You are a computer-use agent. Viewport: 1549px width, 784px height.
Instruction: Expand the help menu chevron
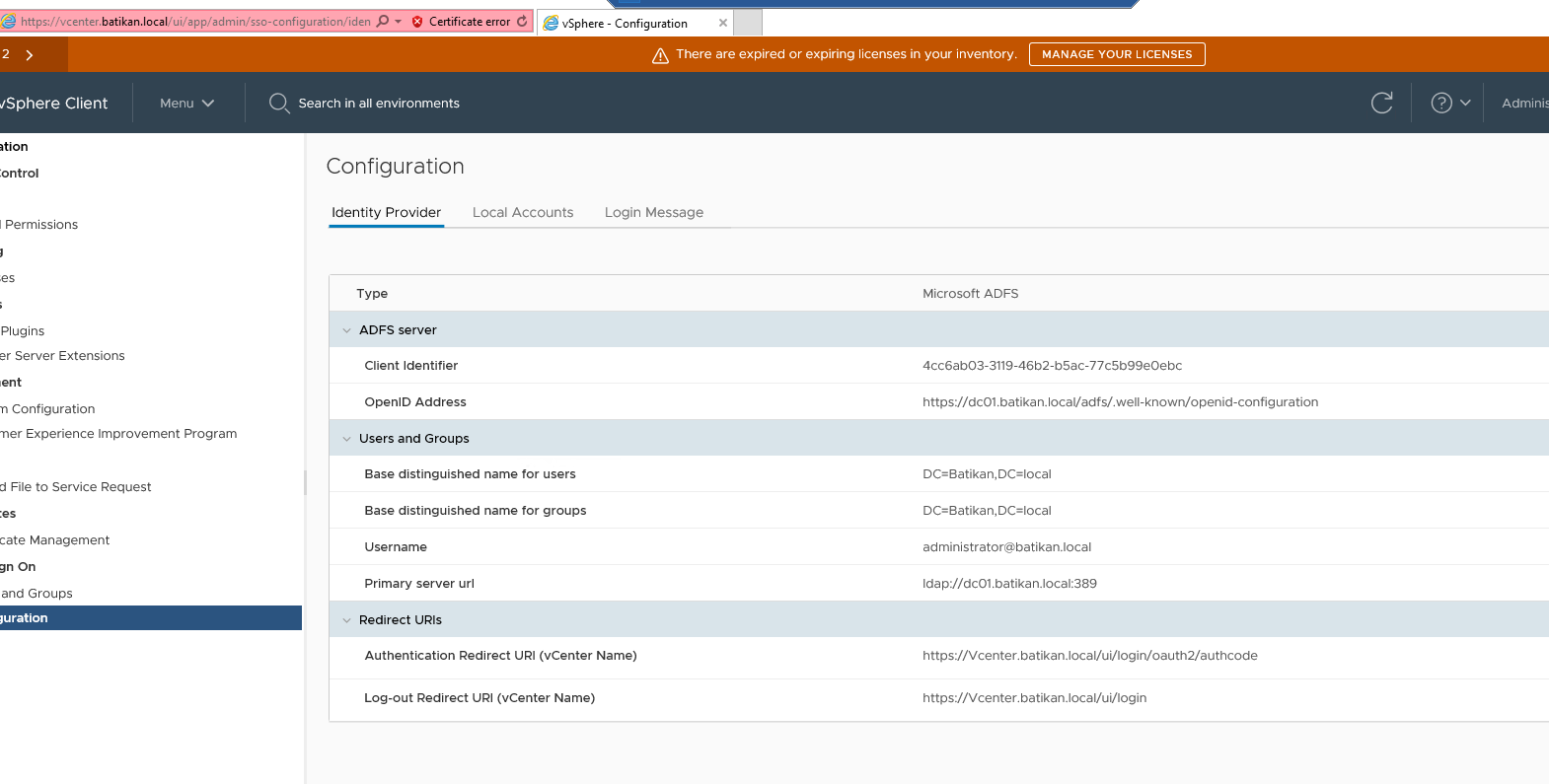tap(1465, 103)
